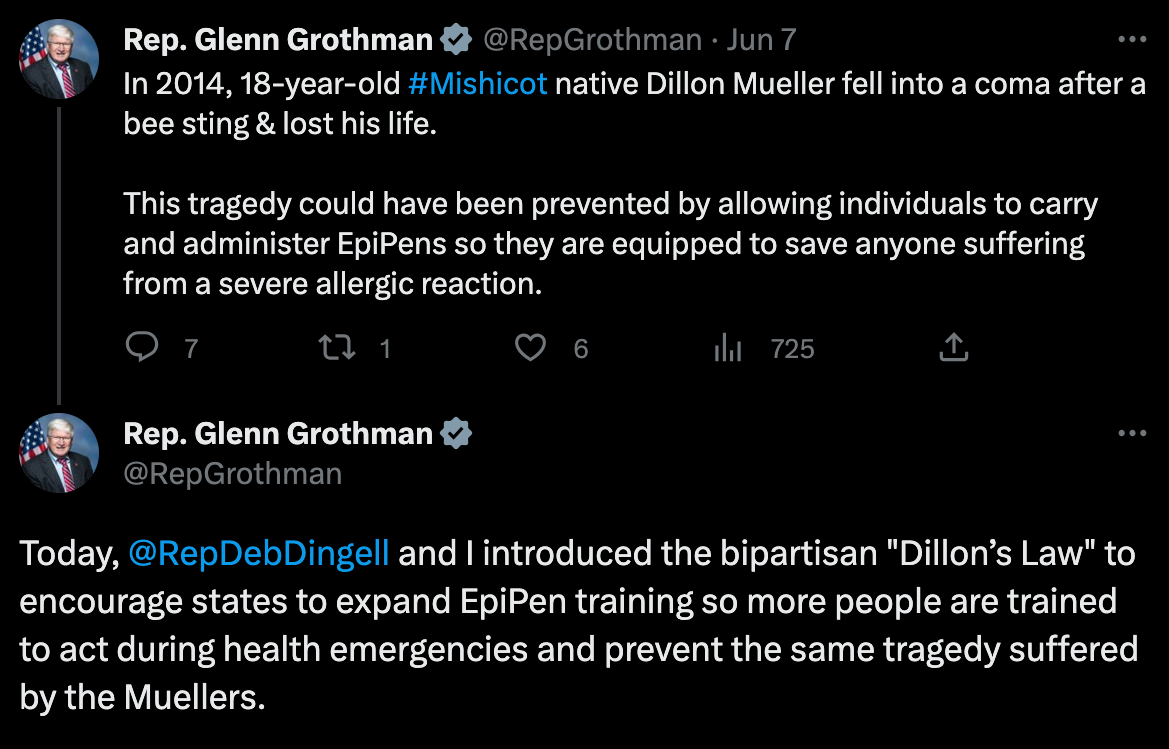Click the verified badge on second tweet
1169x749 pixels.
(x=456, y=434)
